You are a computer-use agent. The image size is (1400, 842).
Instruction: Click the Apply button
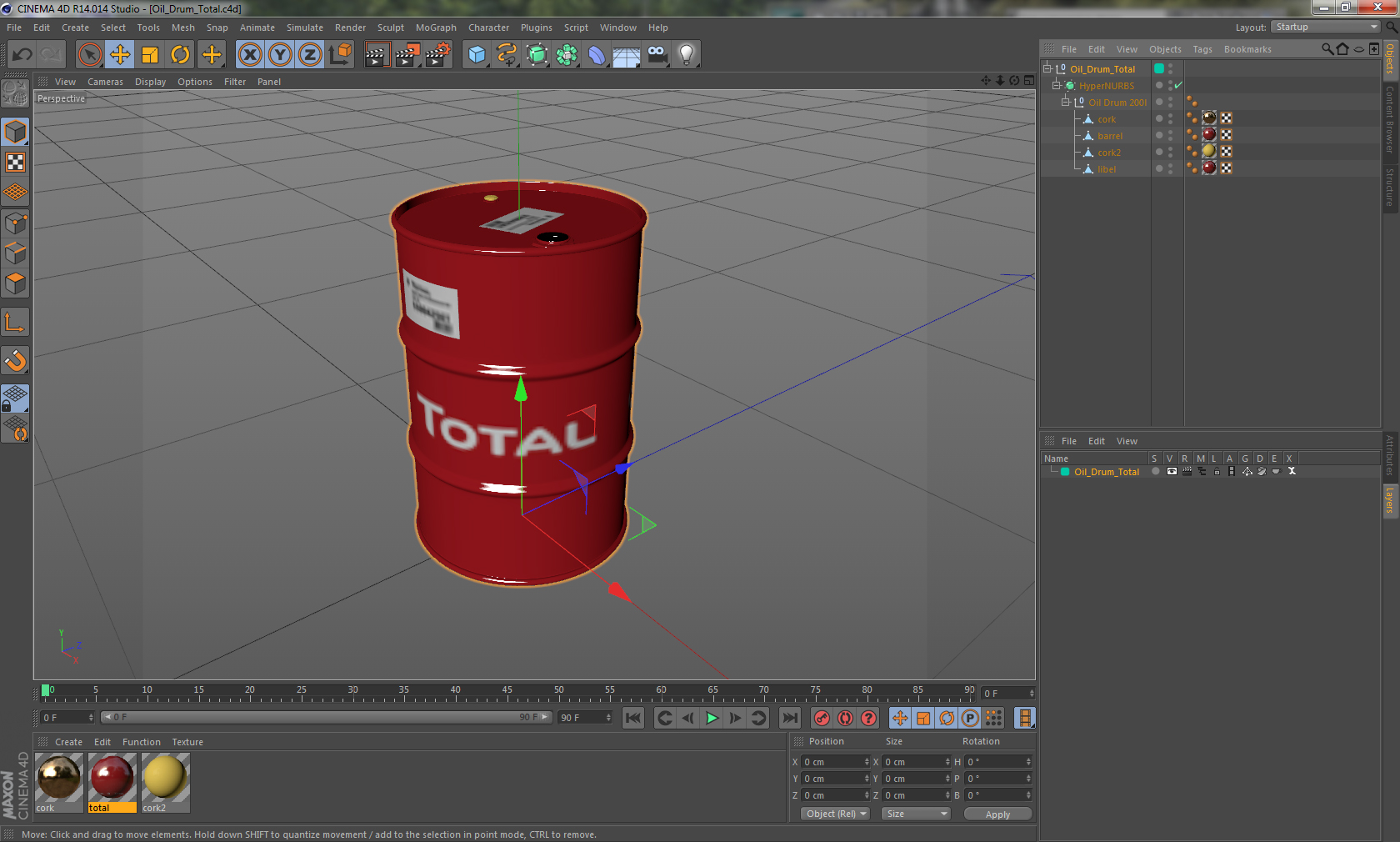pyautogui.click(x=997, y=814)
